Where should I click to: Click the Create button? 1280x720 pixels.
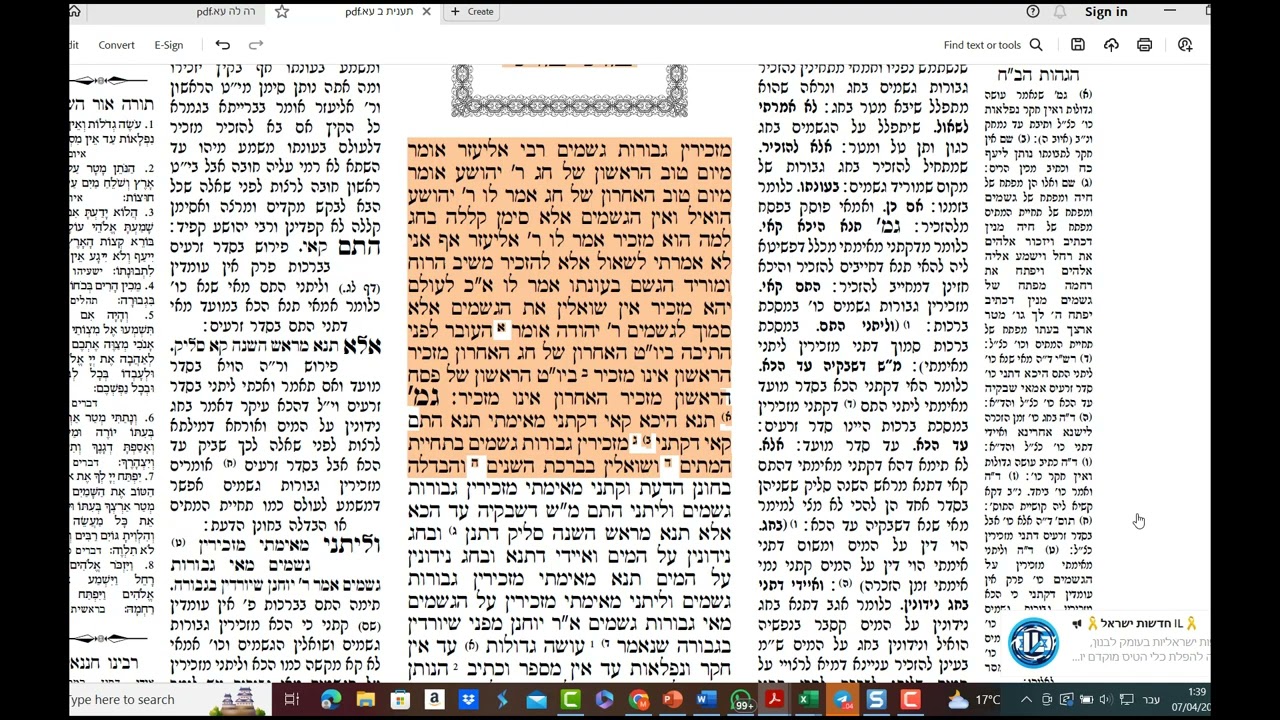click(x=471, y=12)
